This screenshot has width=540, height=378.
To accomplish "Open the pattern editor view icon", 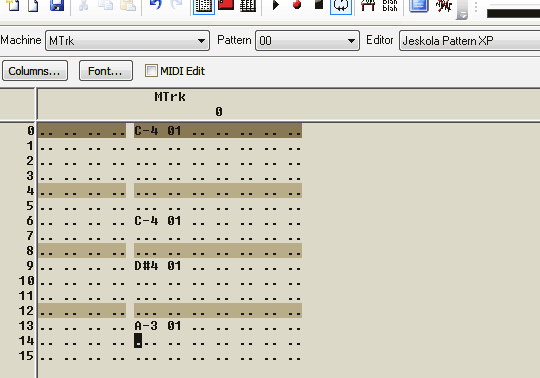I will [204, 6].
